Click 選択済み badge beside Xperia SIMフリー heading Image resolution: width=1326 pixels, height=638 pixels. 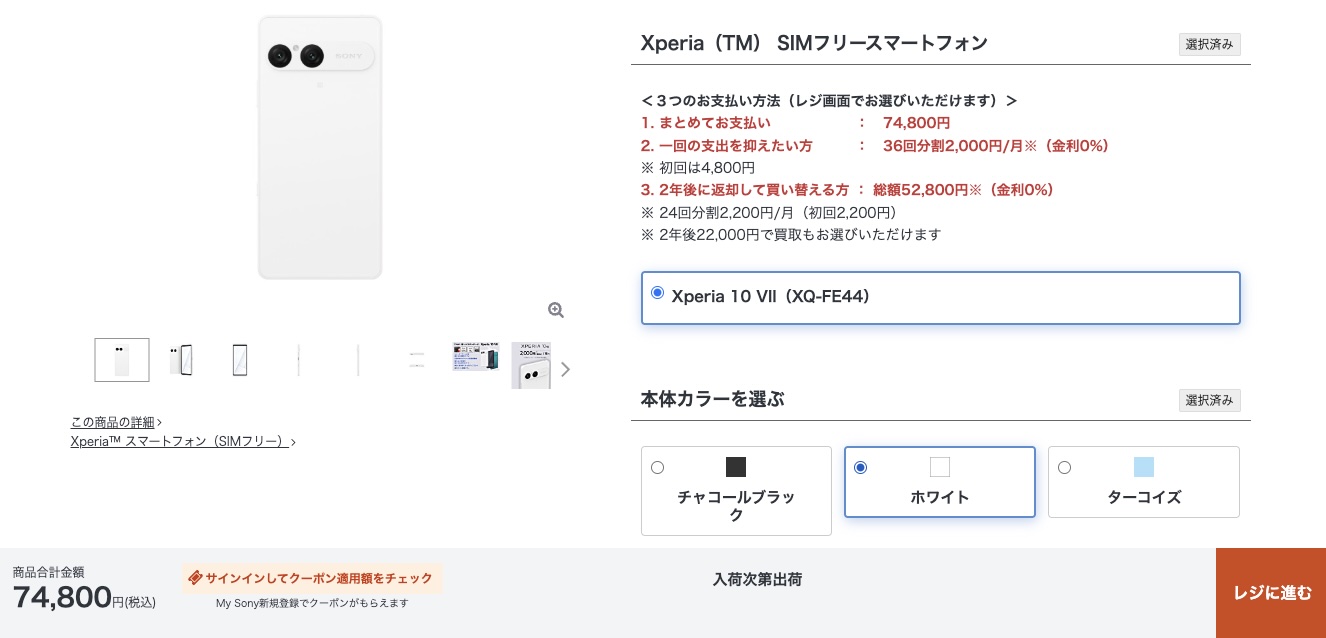tap(1209, 44)
